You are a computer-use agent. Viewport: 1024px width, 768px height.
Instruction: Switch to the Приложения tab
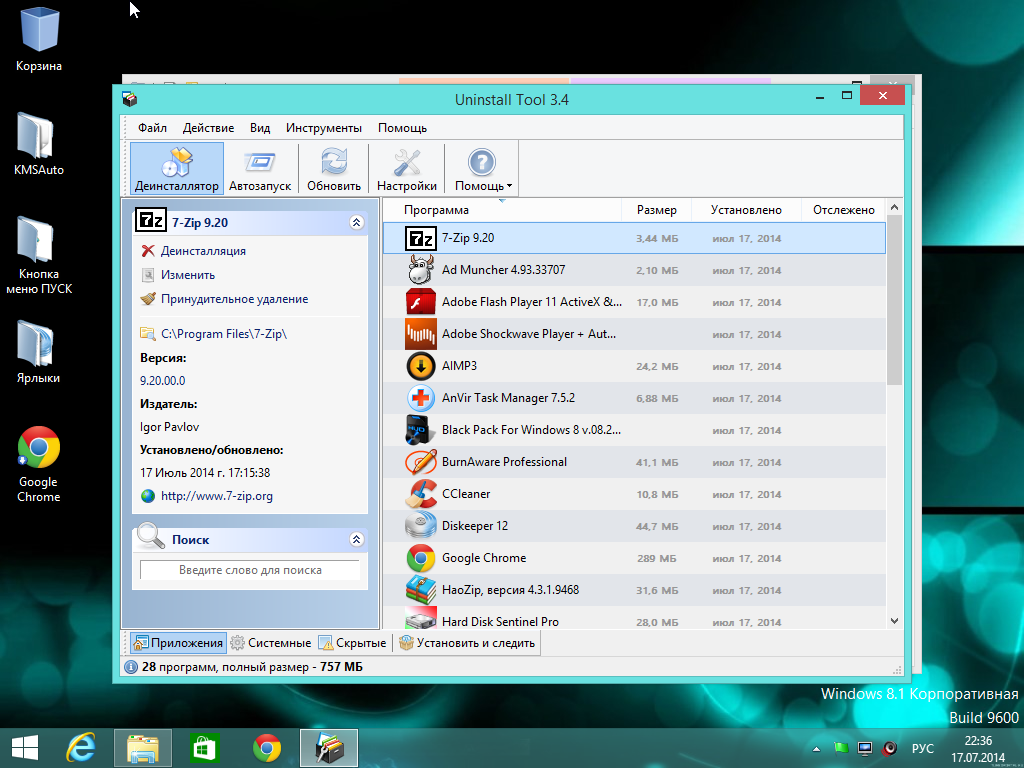[x=178, y=643]
